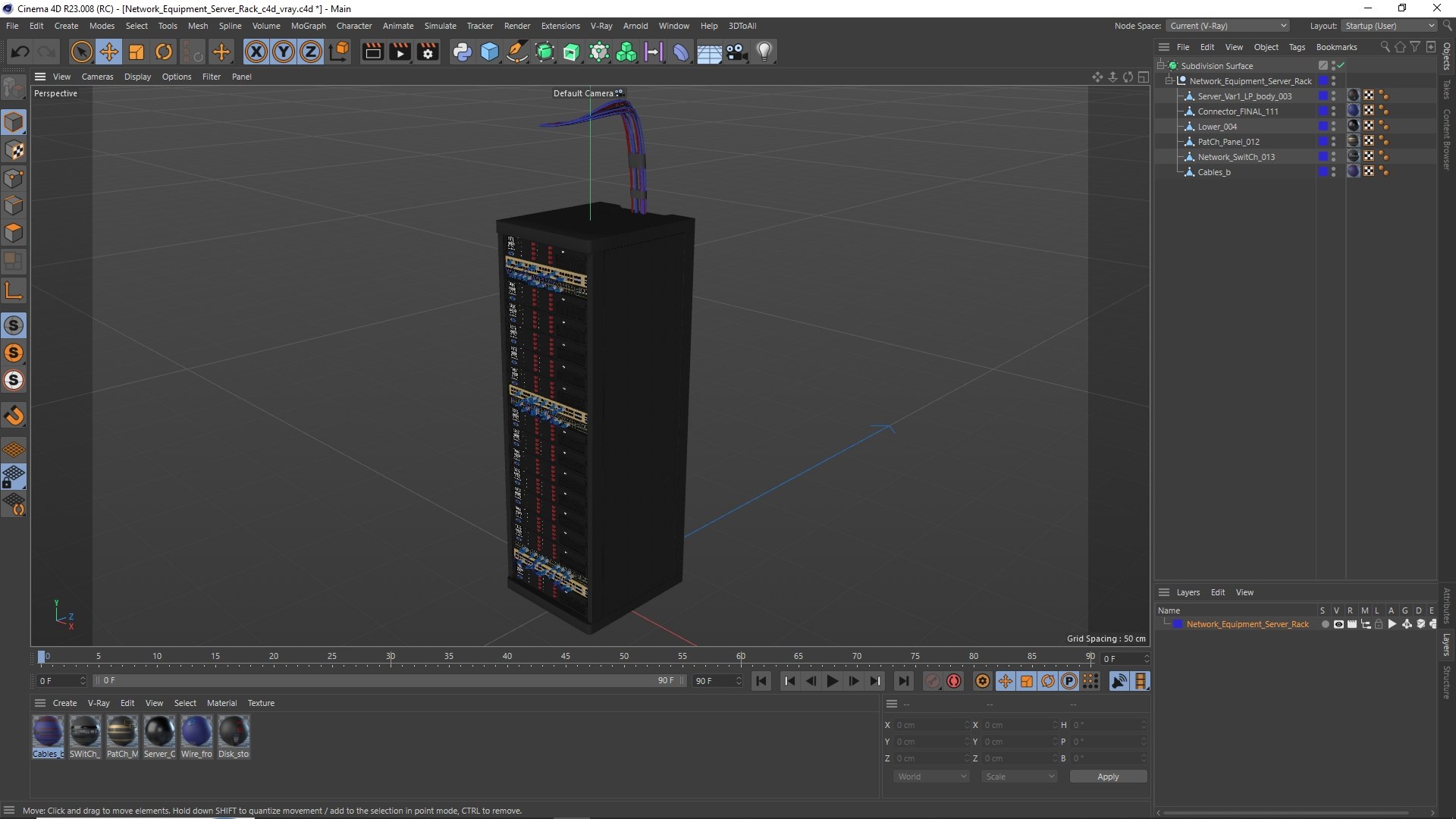Open the MoGraph menu
The width and height of the screenshot is (1456, 819).
click(308, 26)
